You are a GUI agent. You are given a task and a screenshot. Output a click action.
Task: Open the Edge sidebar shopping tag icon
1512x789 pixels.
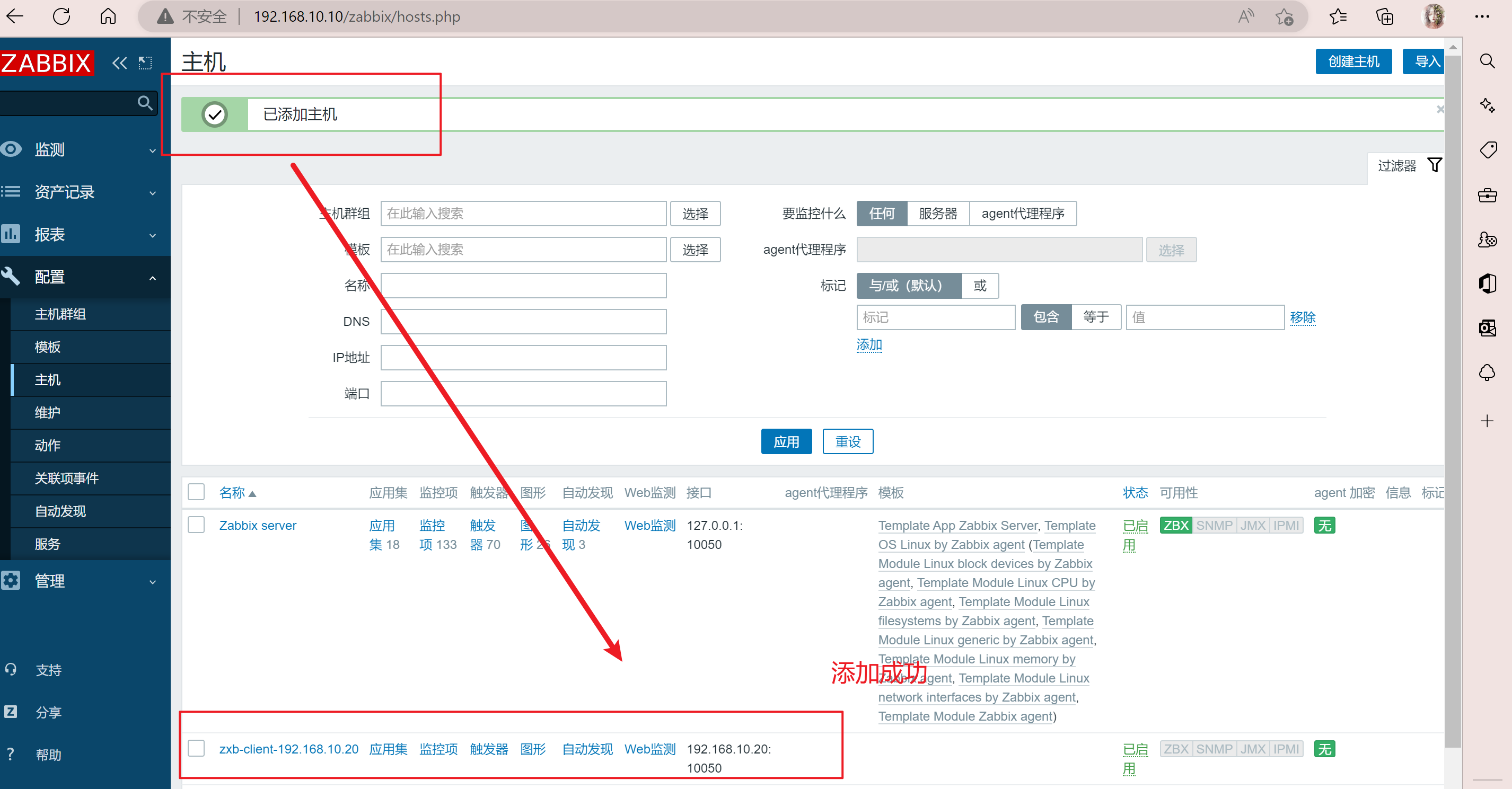click(x=1488, y=149)
